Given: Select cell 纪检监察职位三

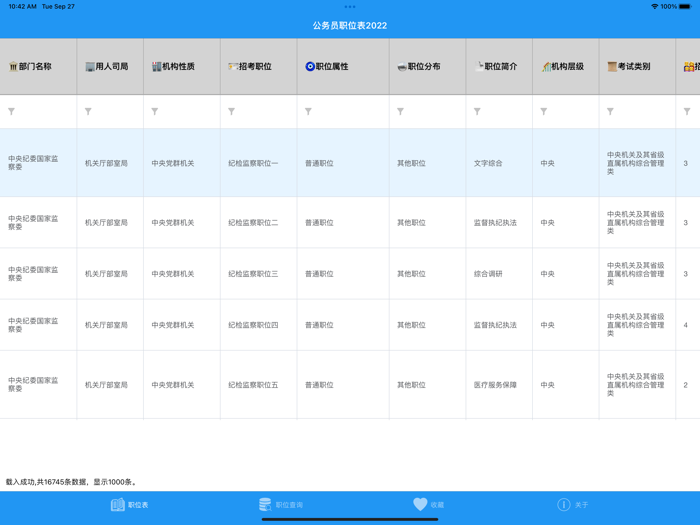Looking at the screenshot, I should point(253,274).
